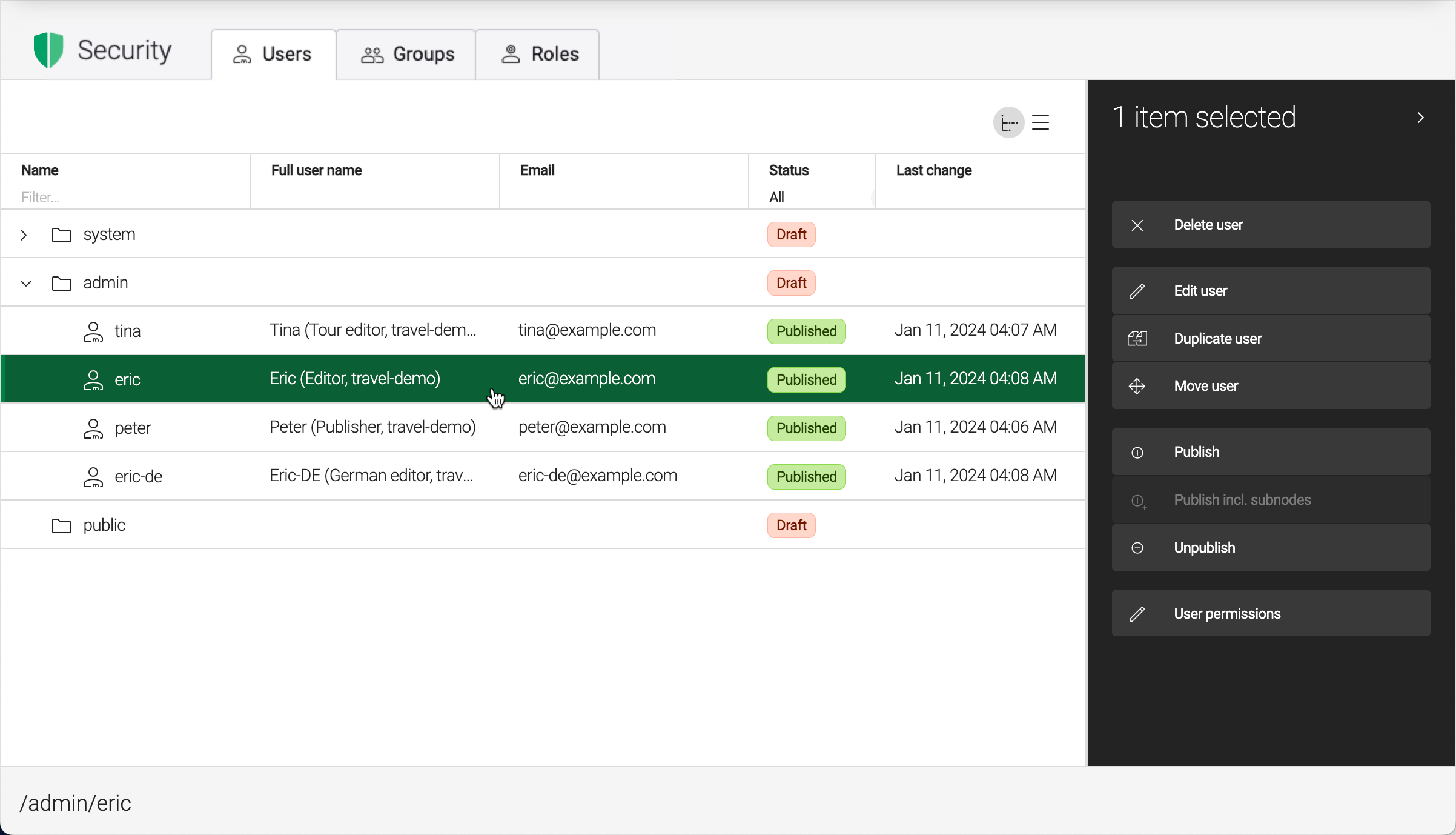The image size is (1456, 835).
Task: Switch to list view icon
Action: point(1041,123)
